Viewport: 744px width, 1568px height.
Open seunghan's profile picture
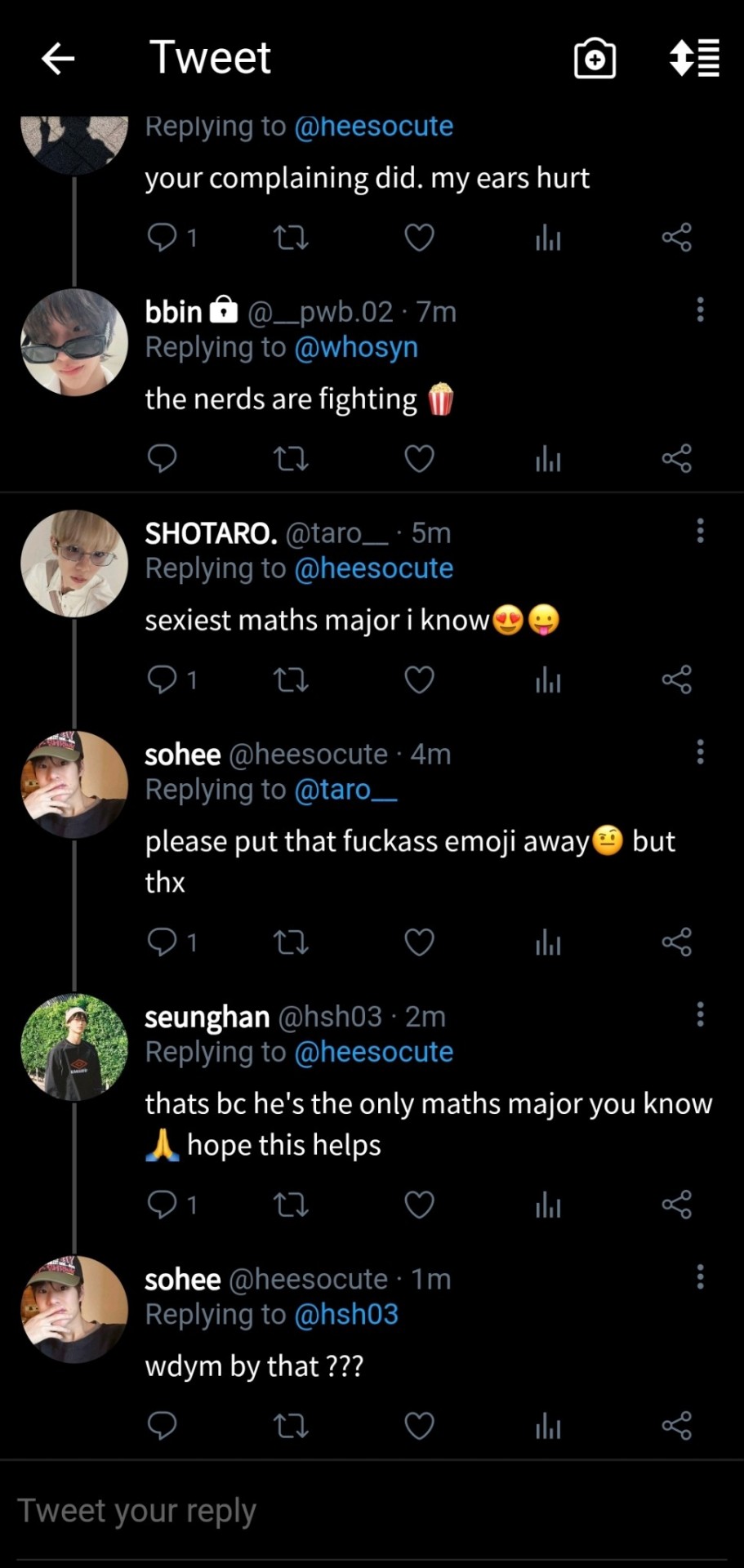(x=74, y=1047)
